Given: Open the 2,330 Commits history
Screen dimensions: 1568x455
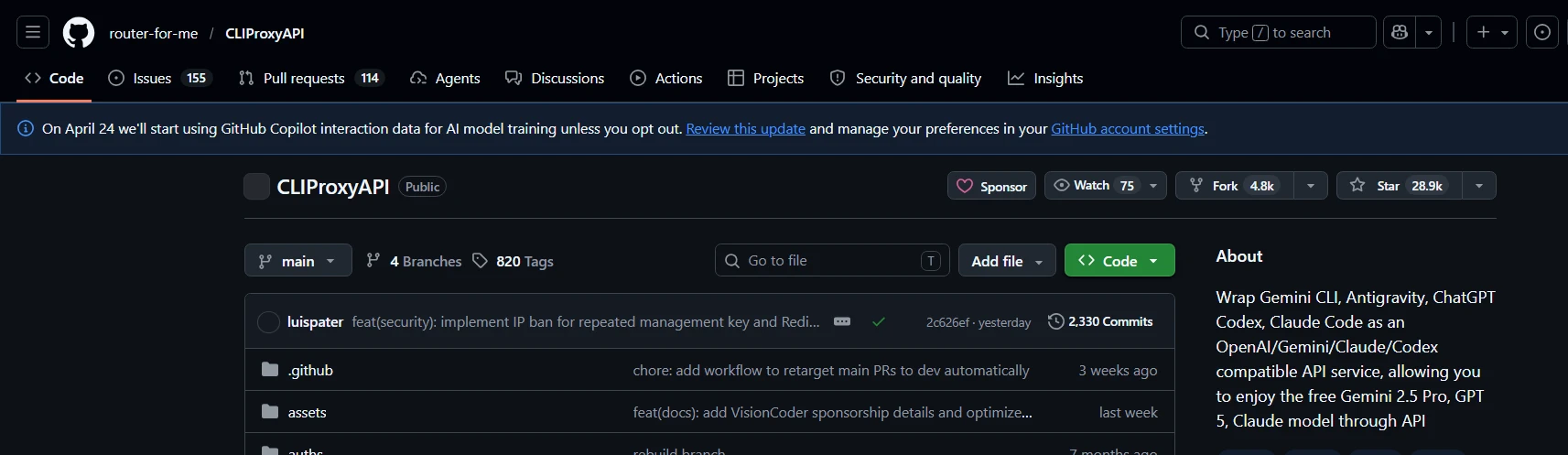Looking at the screenshot, I should pyautogui.click(x=1100, y=321).
